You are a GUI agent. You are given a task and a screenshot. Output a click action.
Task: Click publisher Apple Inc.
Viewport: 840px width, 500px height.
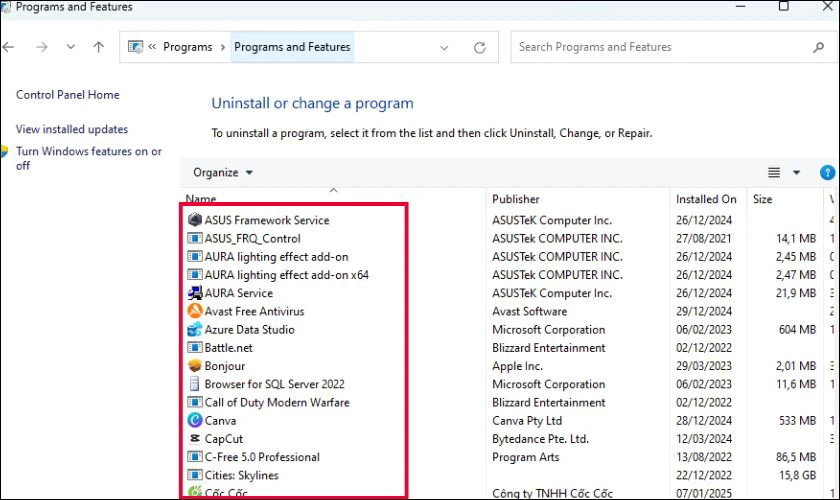tap(518, 366)
